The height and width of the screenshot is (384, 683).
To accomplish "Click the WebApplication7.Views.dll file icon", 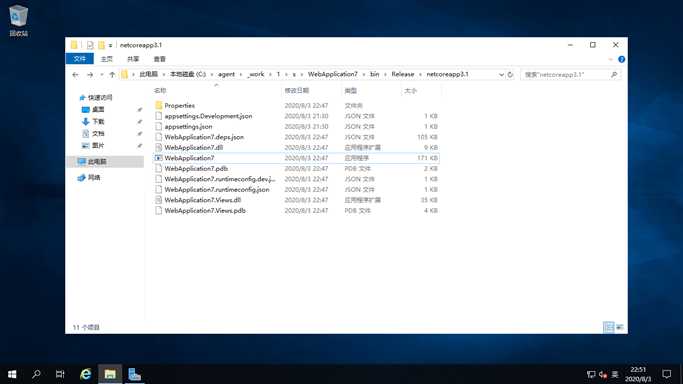I will 159,200.
